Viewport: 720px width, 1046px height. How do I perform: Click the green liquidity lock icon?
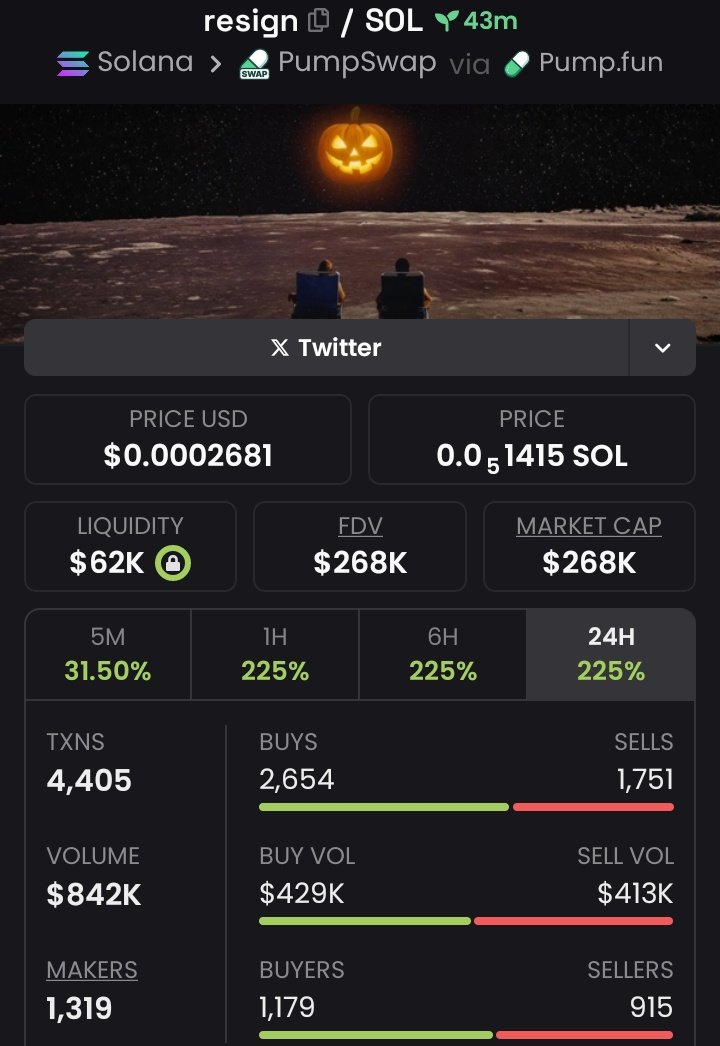[x=173, y=563]
